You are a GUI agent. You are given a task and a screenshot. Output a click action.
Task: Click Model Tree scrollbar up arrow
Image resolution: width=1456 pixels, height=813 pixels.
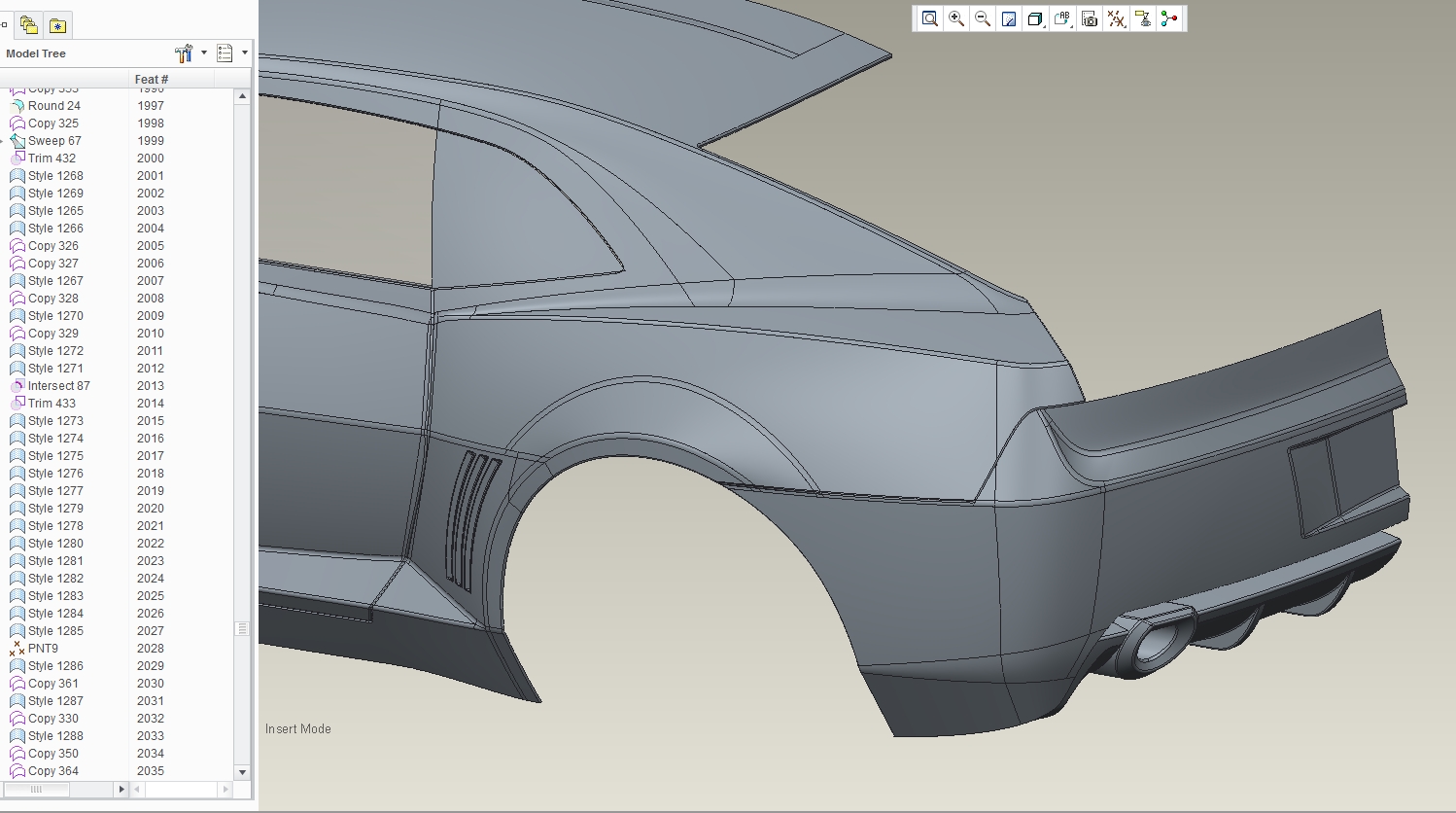242,96
